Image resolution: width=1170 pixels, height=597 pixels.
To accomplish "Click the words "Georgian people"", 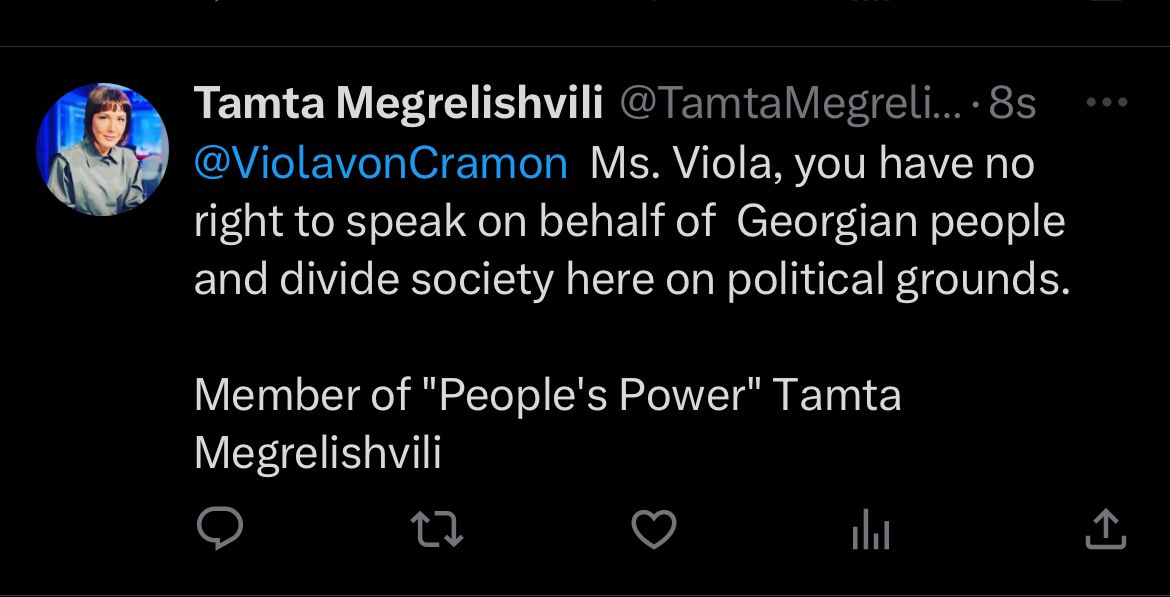I will coord(901,222).
